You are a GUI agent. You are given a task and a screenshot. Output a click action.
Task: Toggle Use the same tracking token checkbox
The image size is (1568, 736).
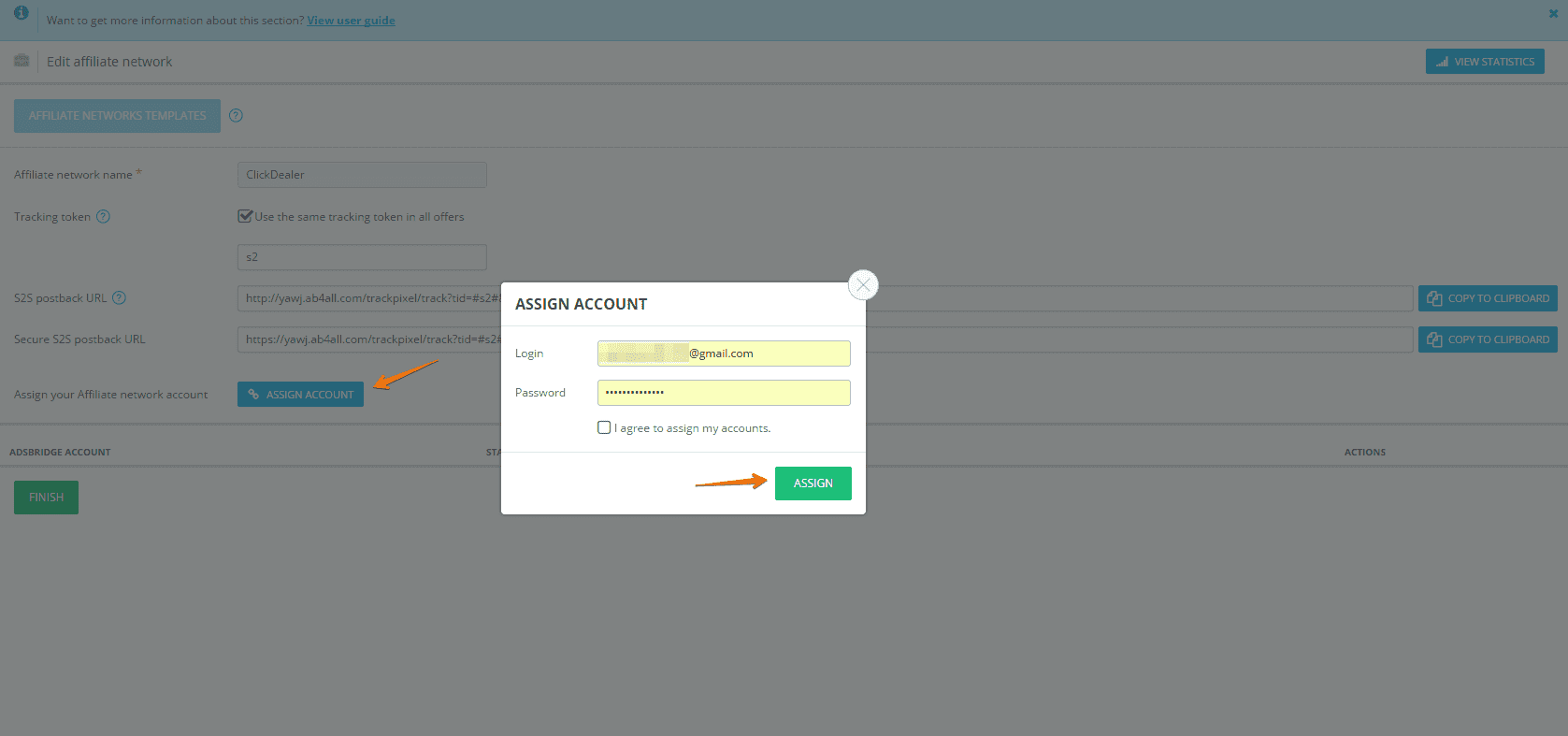tap(245, 216)
